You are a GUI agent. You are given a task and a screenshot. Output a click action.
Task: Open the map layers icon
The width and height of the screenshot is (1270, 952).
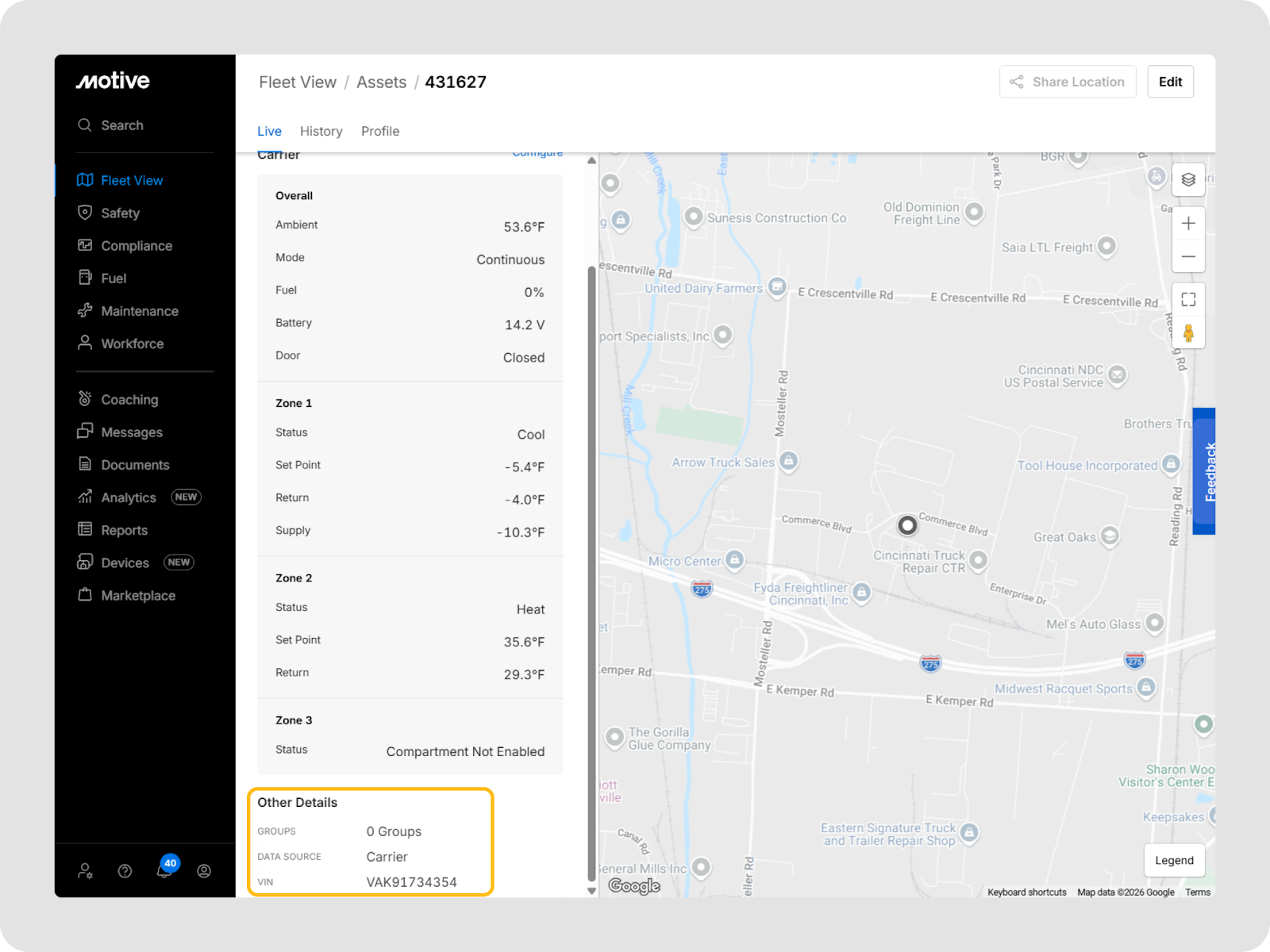point(1187,180)
